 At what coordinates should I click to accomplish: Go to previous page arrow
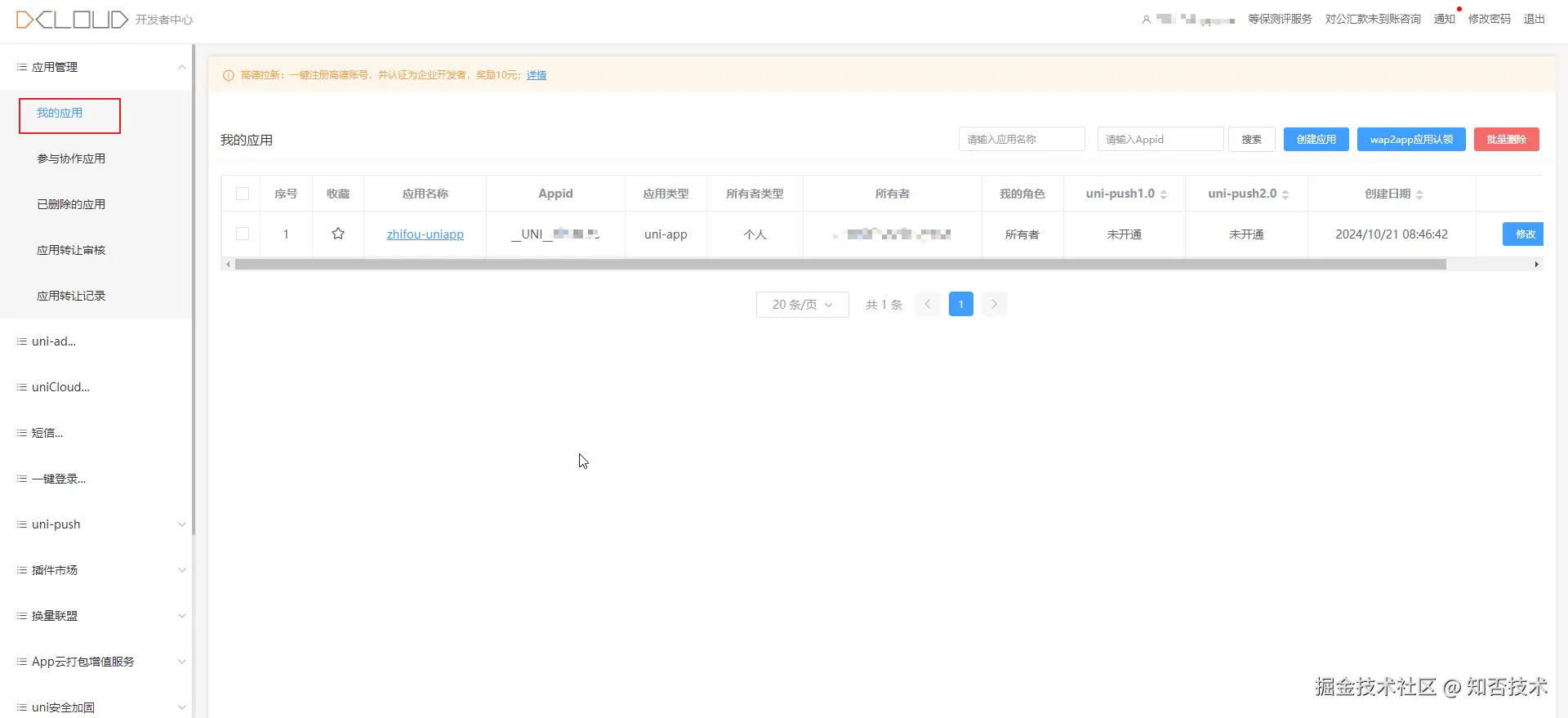(x=928, y=304)
